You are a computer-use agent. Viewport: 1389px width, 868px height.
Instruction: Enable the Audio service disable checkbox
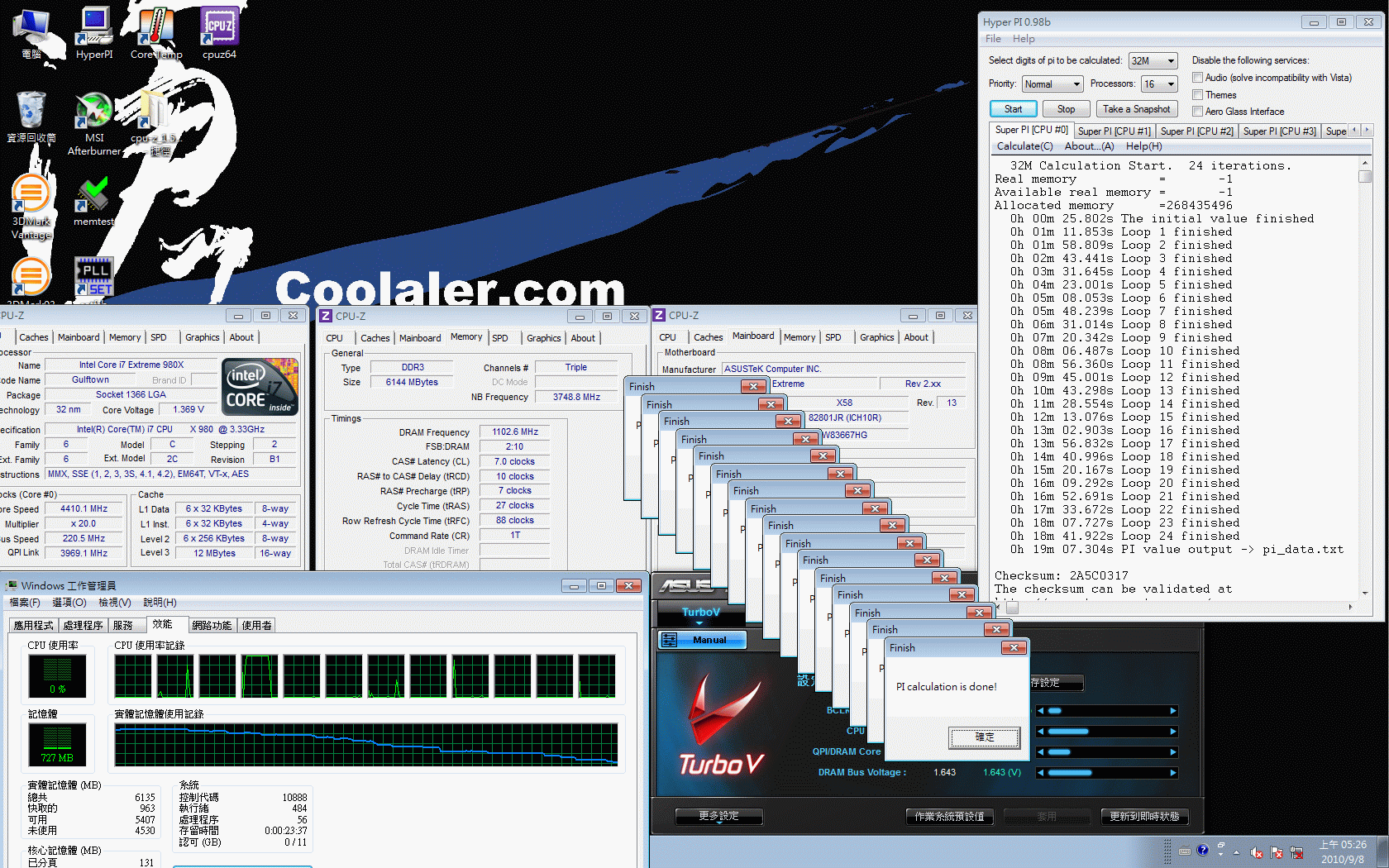[x=1197, y=78]
